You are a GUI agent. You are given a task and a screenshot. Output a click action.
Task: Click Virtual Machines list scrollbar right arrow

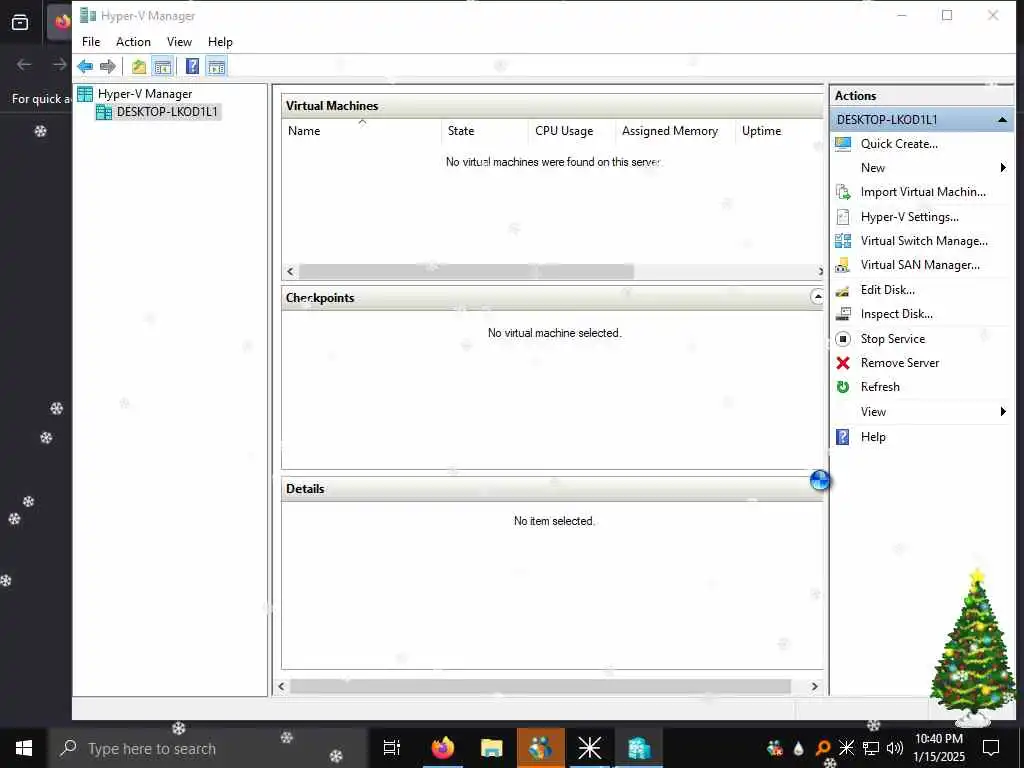click(820, 271)
